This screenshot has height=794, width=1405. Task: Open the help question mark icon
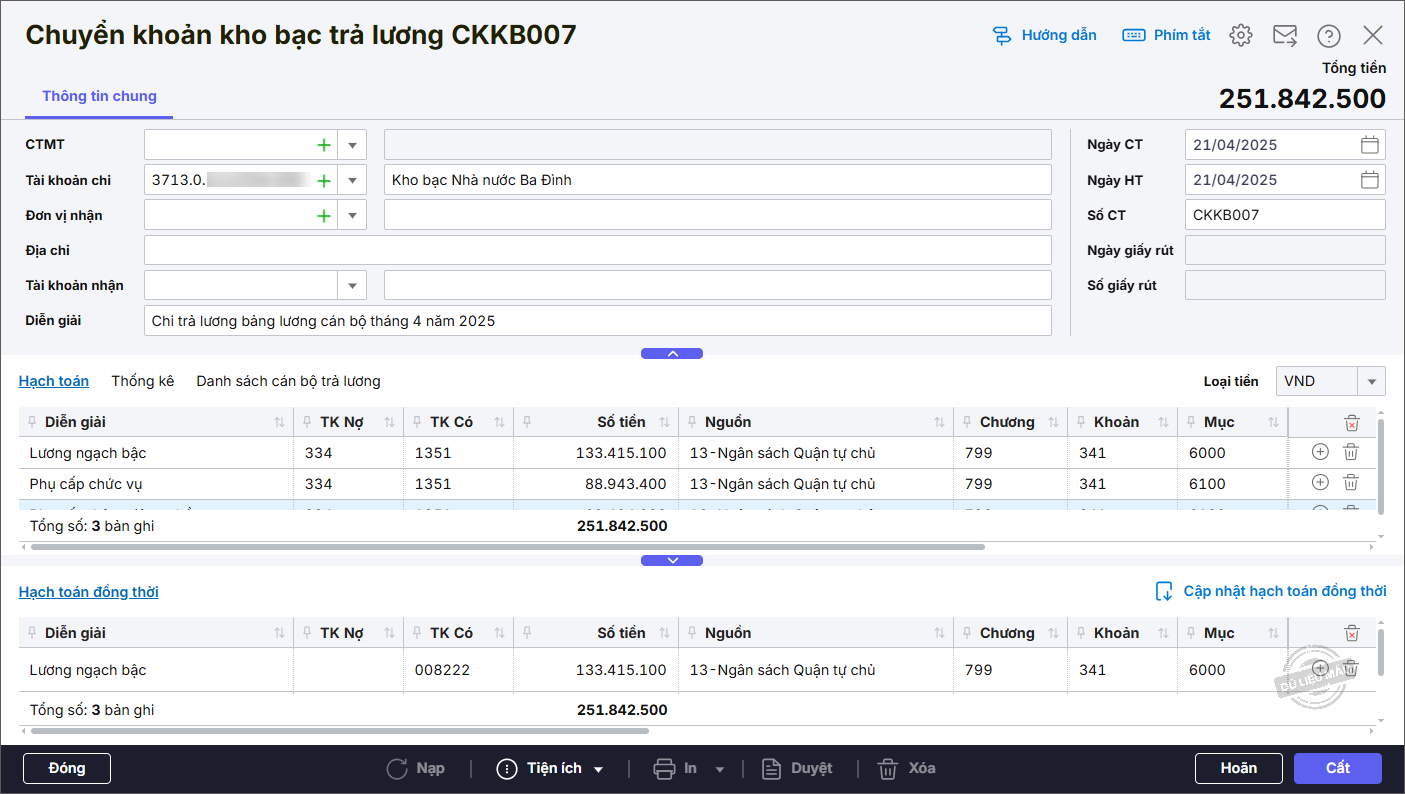tap(1328, 36)
